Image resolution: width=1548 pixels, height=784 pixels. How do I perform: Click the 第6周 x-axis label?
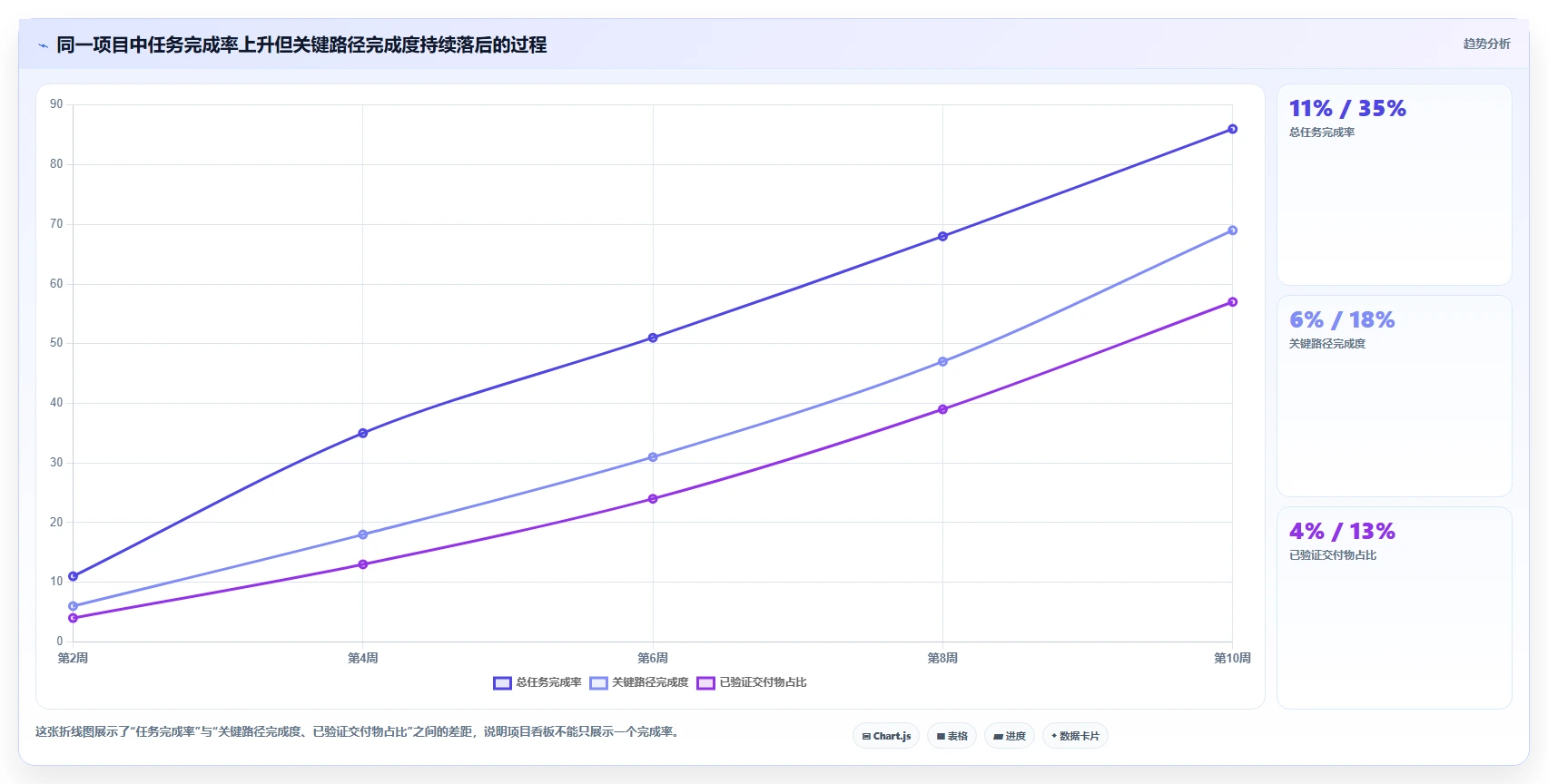pyautogui.click(x=653, y=658)
